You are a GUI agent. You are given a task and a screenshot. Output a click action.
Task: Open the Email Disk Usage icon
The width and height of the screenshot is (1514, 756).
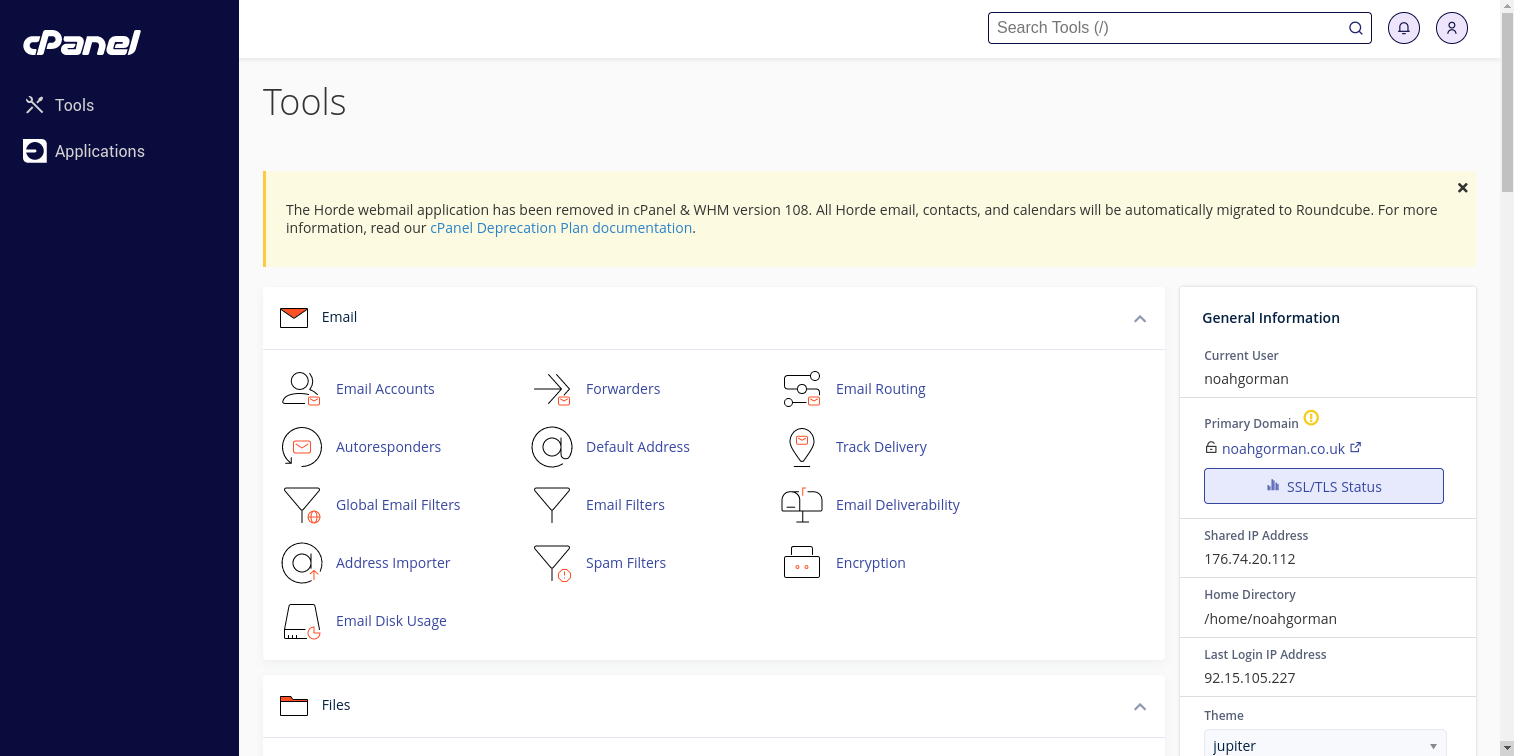pyautogui.click(x=301, y=621)
